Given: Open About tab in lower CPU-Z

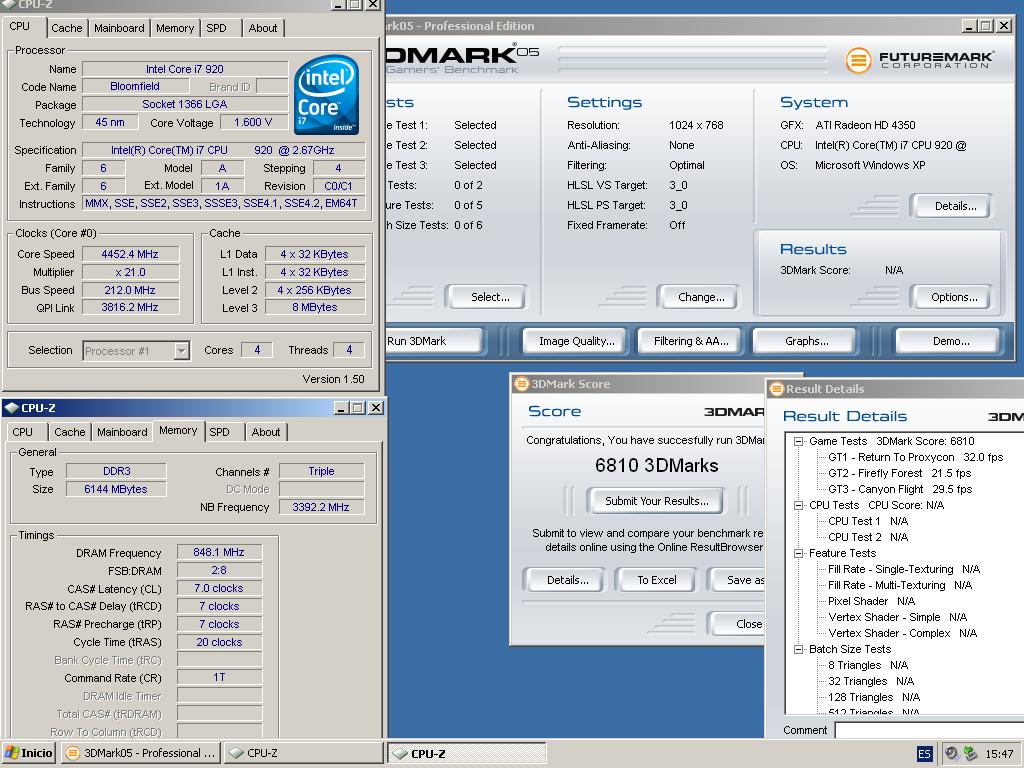Looking at the screenshot, I should 266,432.
